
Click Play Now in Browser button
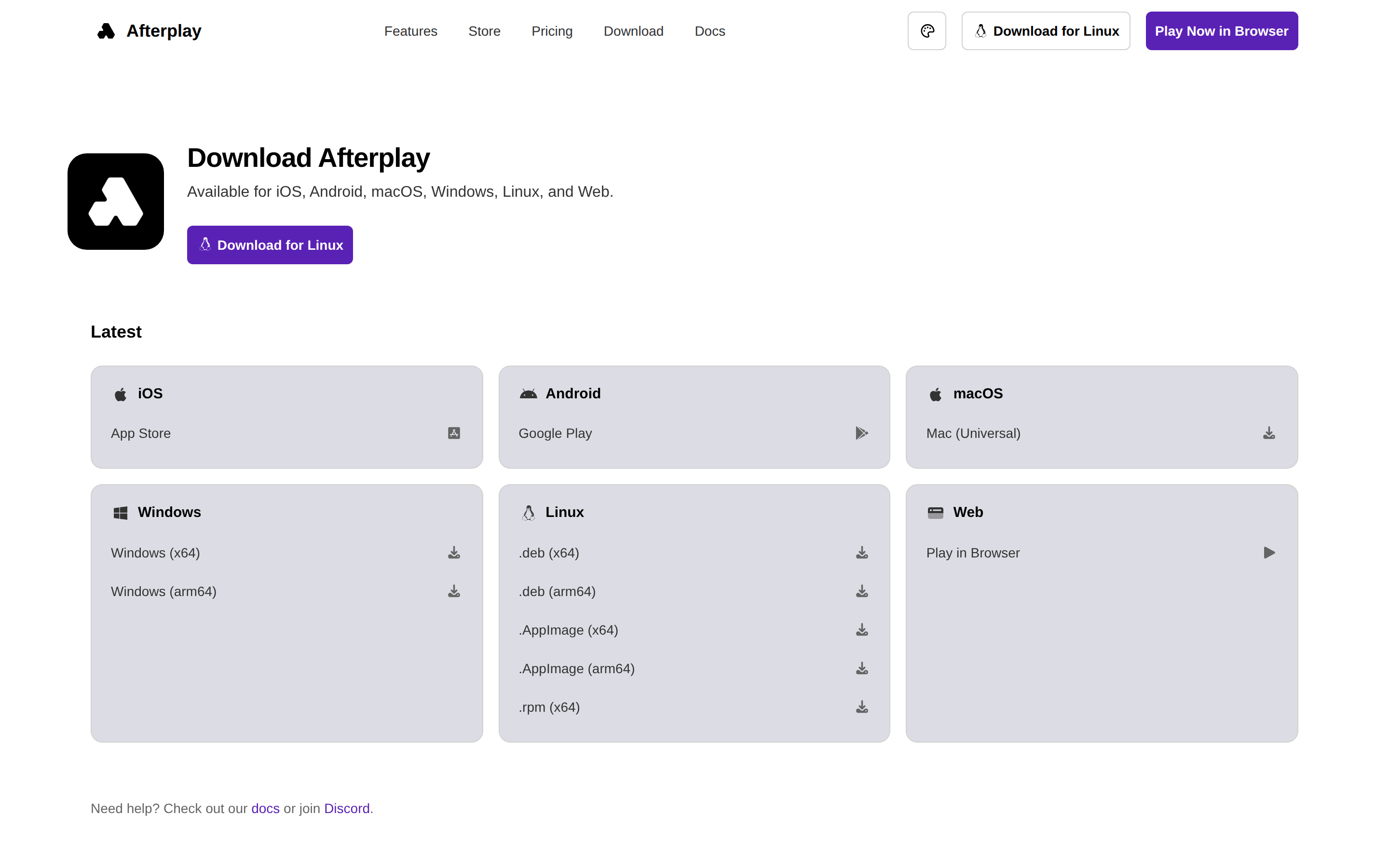click(1221, 31)
